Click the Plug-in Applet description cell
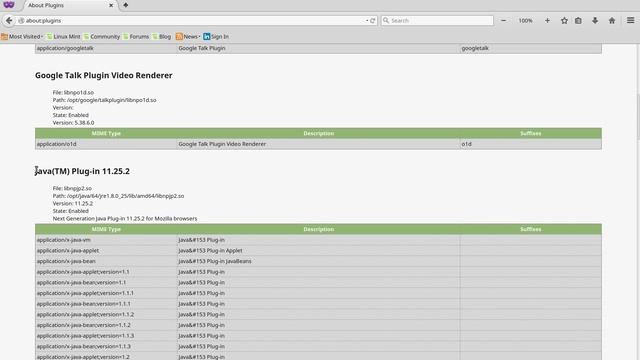The width and height of the screenshot is (640, 360). (x=318, y=251)
